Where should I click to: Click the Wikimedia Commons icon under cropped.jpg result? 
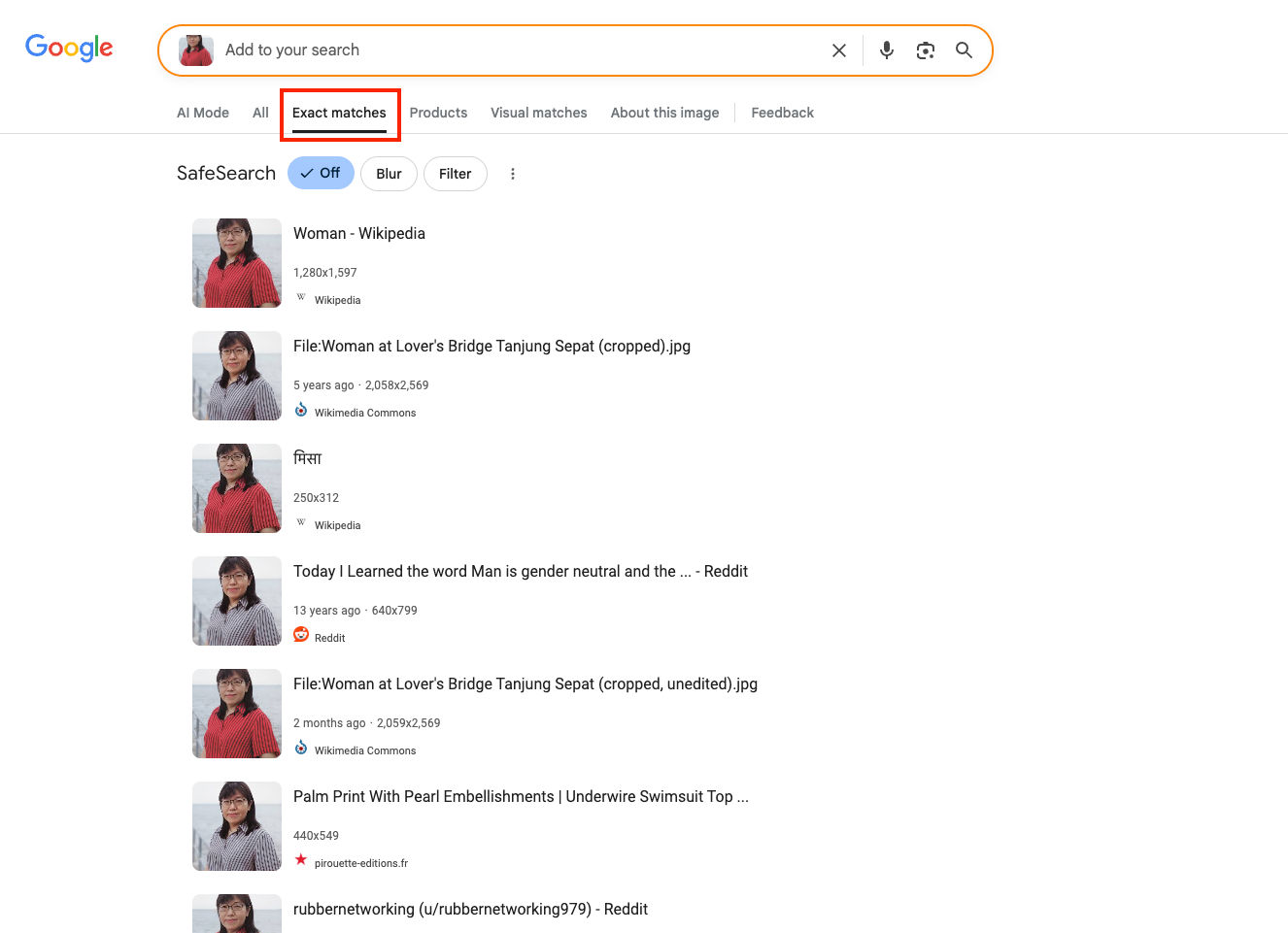point(301,411)
